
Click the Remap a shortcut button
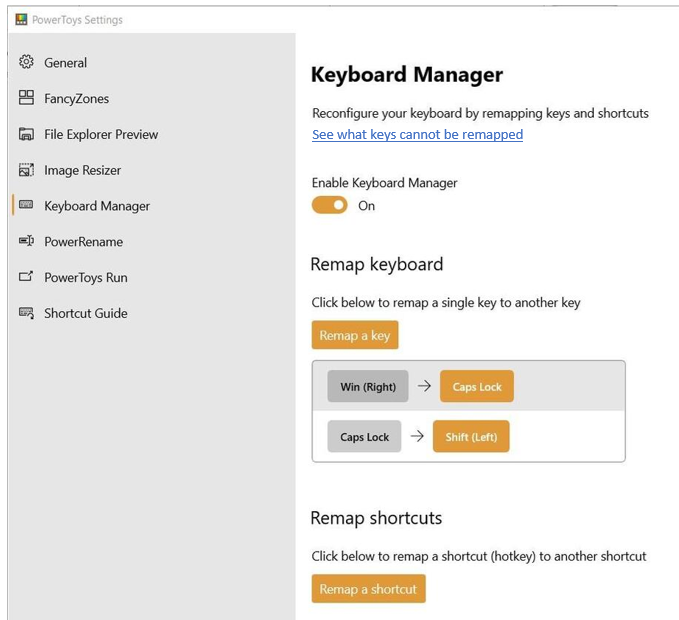pos(369,589)
